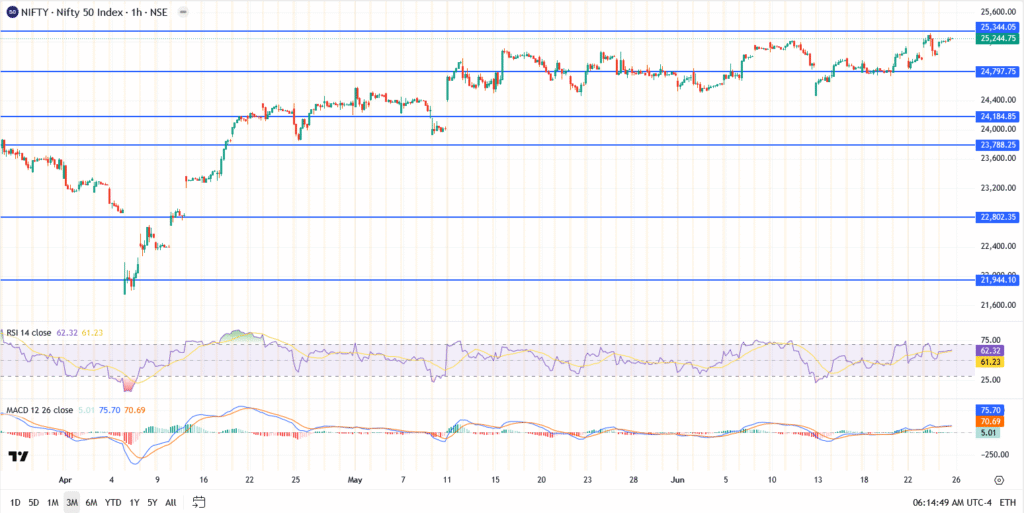Select the 1D time range
The image size is (1024, 513).
pos(15,502)
